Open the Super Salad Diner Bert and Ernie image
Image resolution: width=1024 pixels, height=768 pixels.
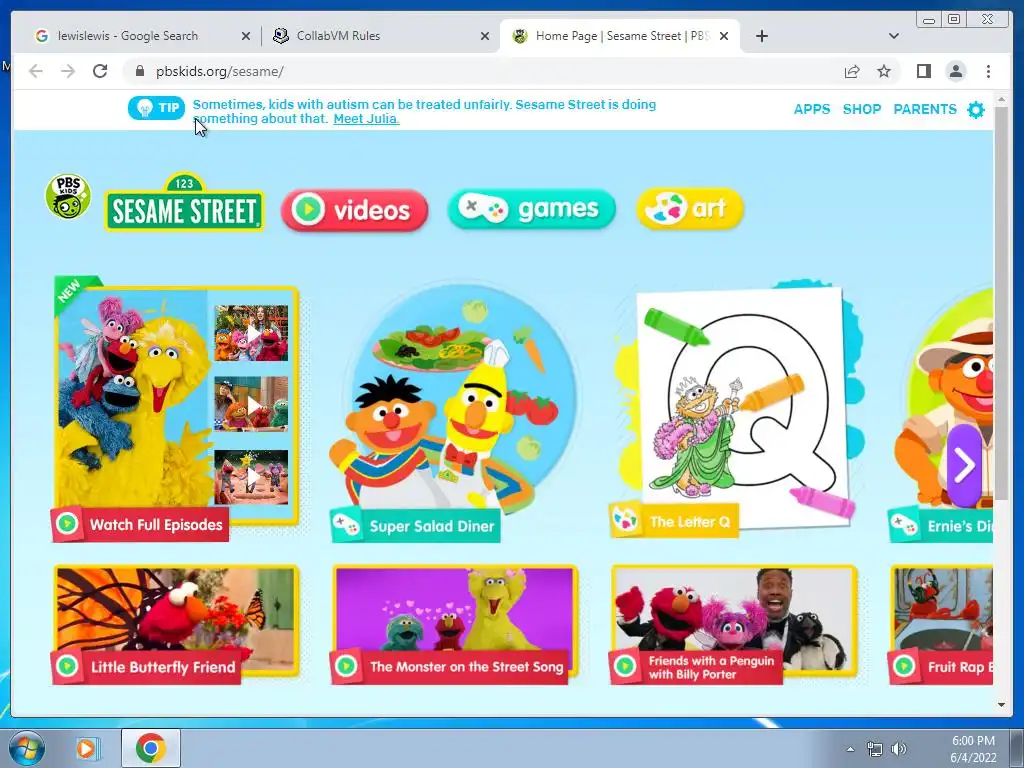(455, 398)
